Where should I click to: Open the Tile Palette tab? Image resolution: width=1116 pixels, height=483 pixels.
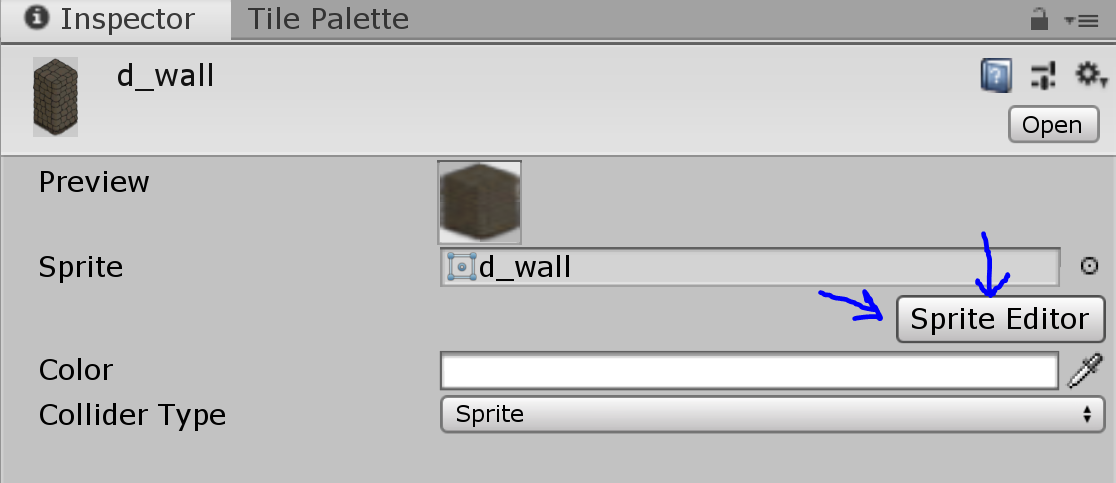[328, 19]
